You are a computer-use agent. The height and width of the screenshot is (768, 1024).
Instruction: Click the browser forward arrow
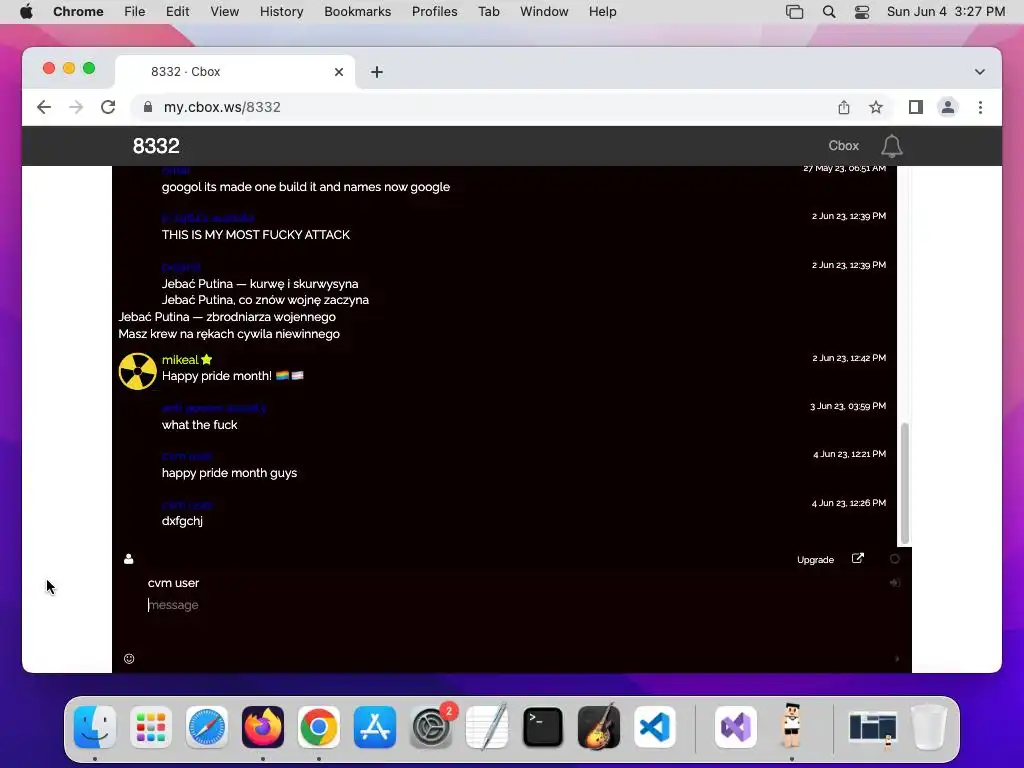(x=76, y=107)
